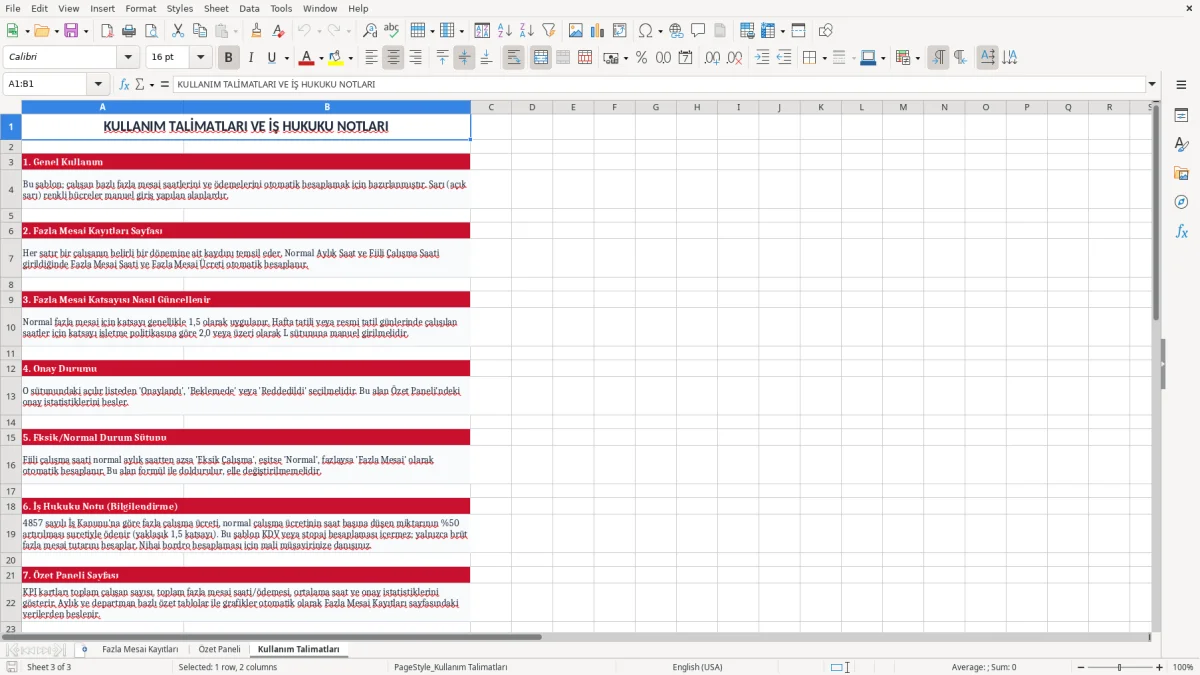Open sidebar Styles panel icon
The width and height of the screenshot is (1200, 675).
1181,144
